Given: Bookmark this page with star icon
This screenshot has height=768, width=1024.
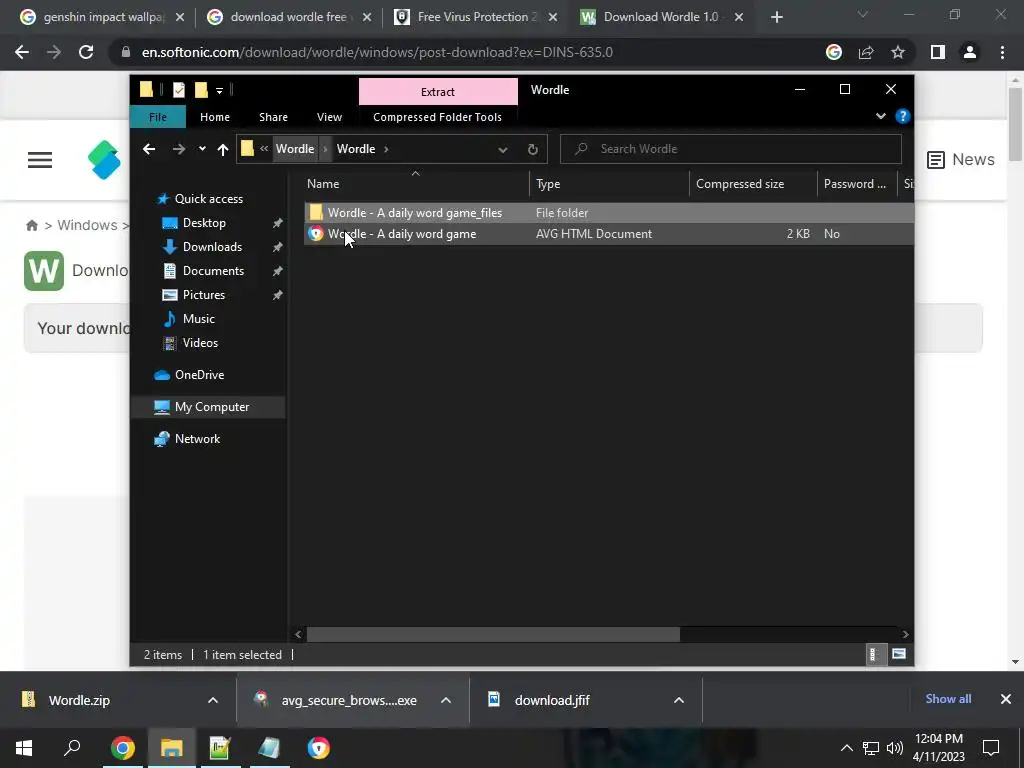Looking at the screenshot, I should point(898,52).
